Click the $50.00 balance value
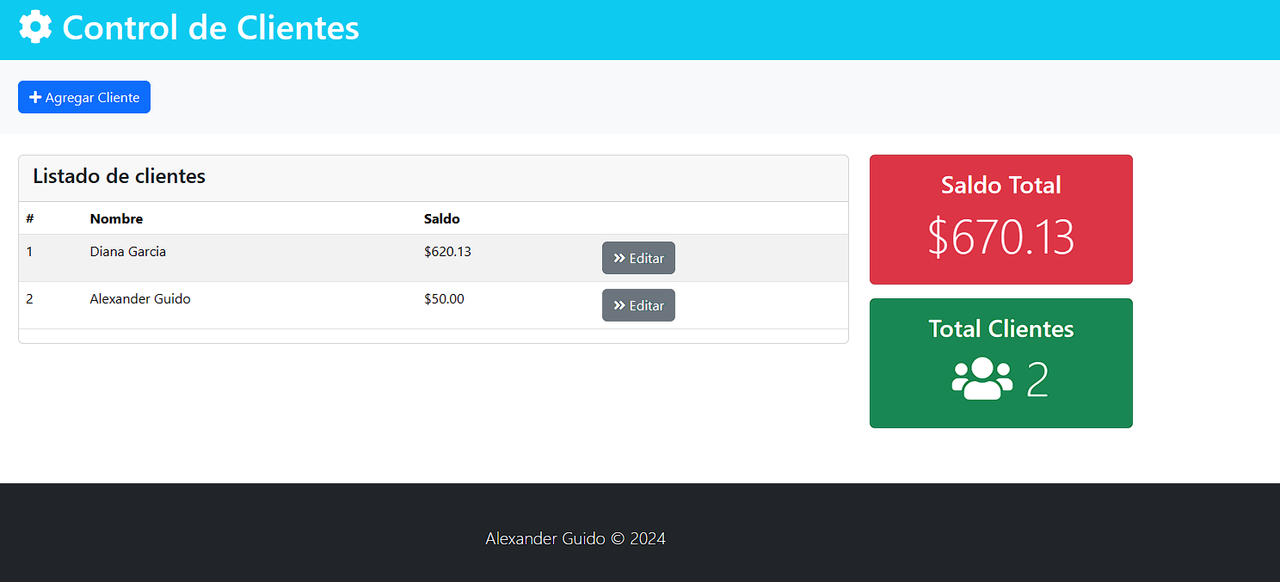1280x582 pixels. [444, 299]
